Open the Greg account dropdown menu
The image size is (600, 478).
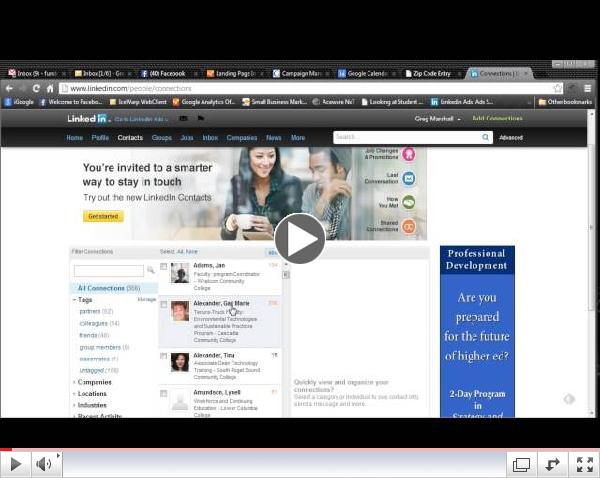coord(437,119)
